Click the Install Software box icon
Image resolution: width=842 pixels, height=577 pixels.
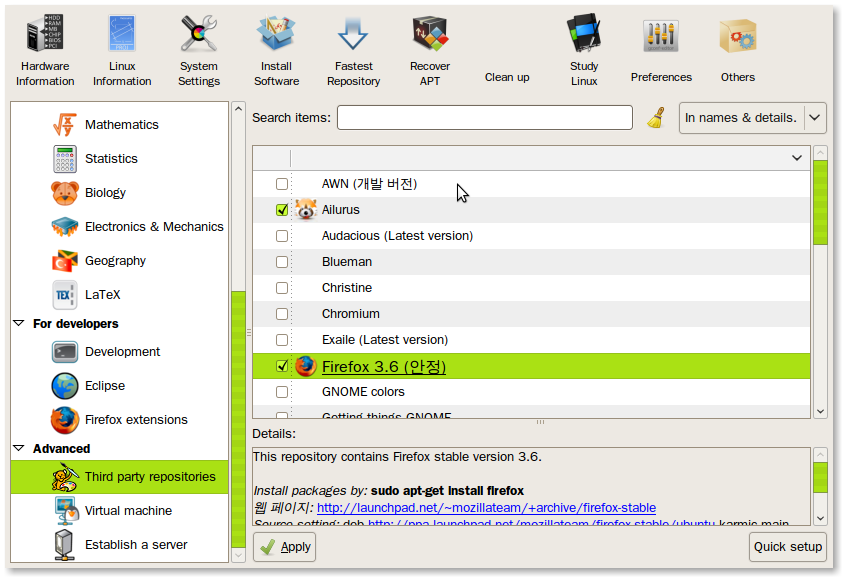click(276, 33)
